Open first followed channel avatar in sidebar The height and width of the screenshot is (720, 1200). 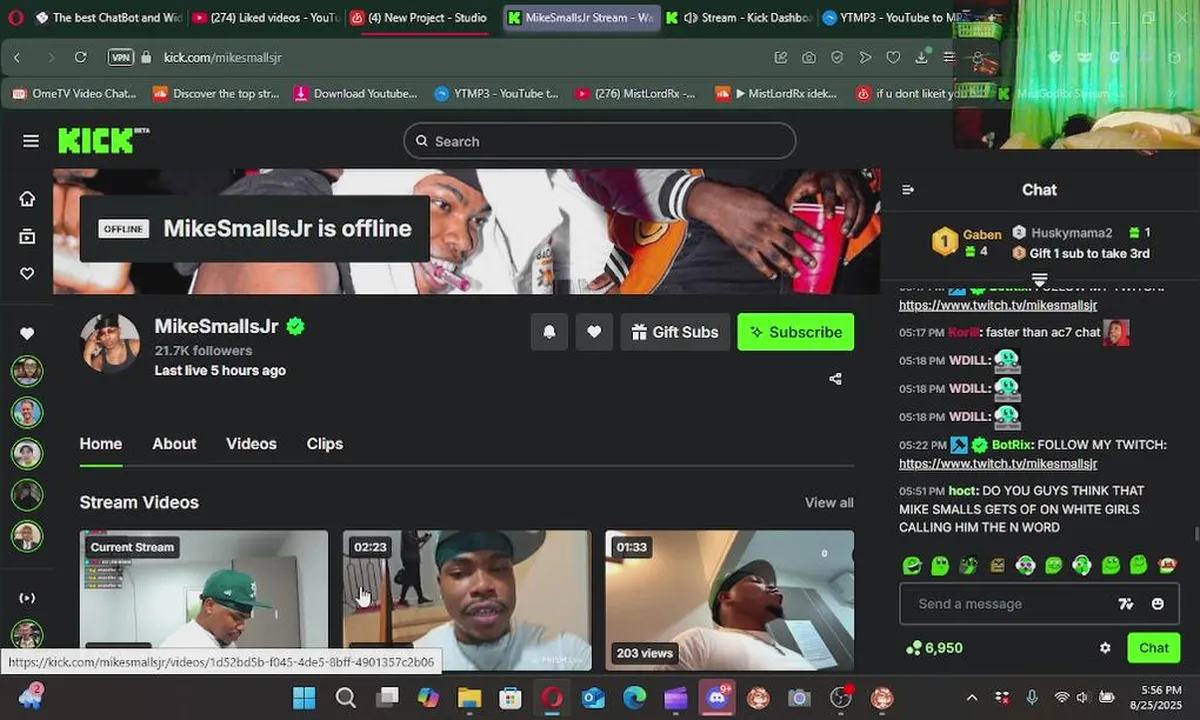point(27,371)
